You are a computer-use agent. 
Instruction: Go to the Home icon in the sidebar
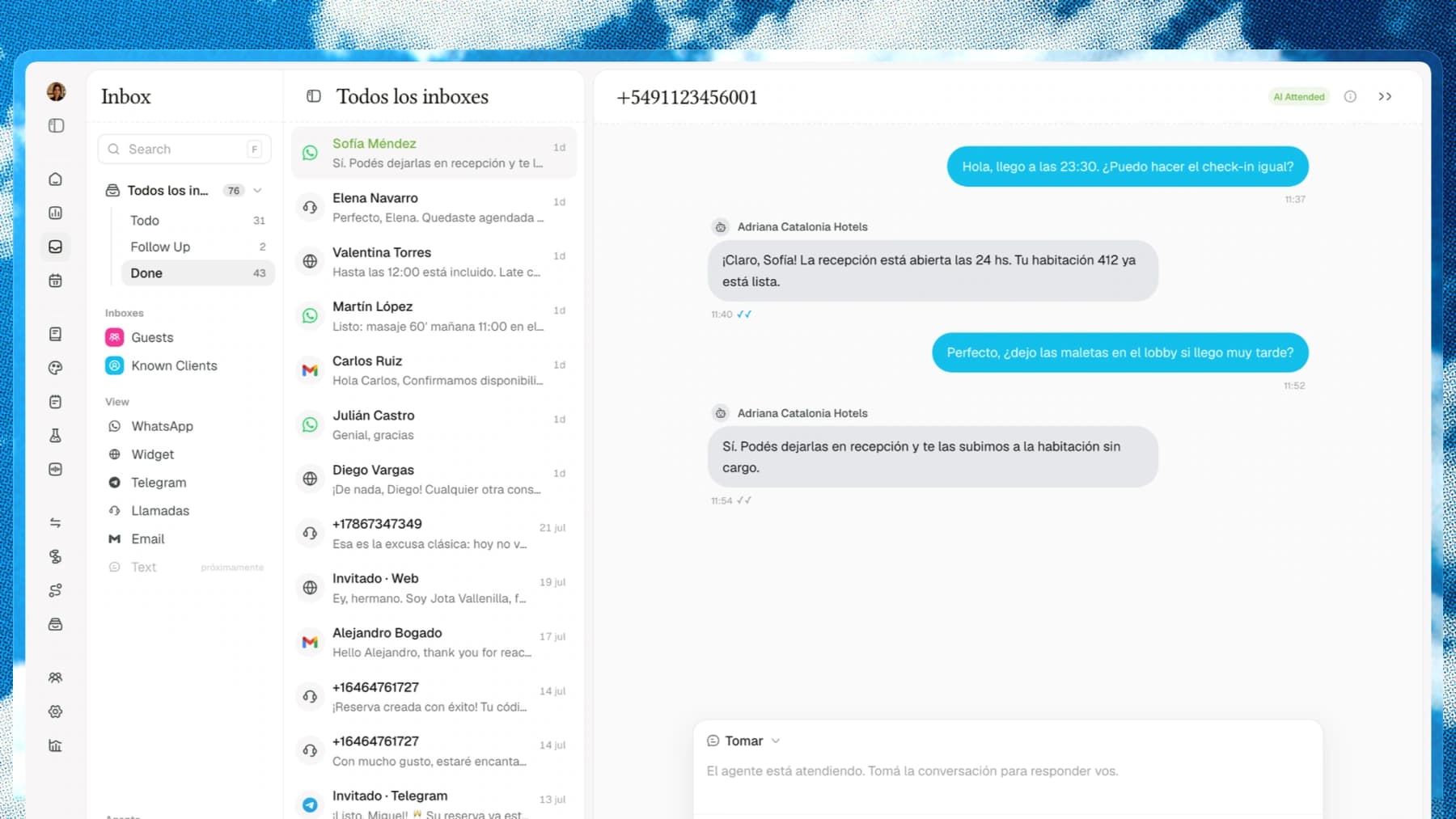[x=56, y=179]
